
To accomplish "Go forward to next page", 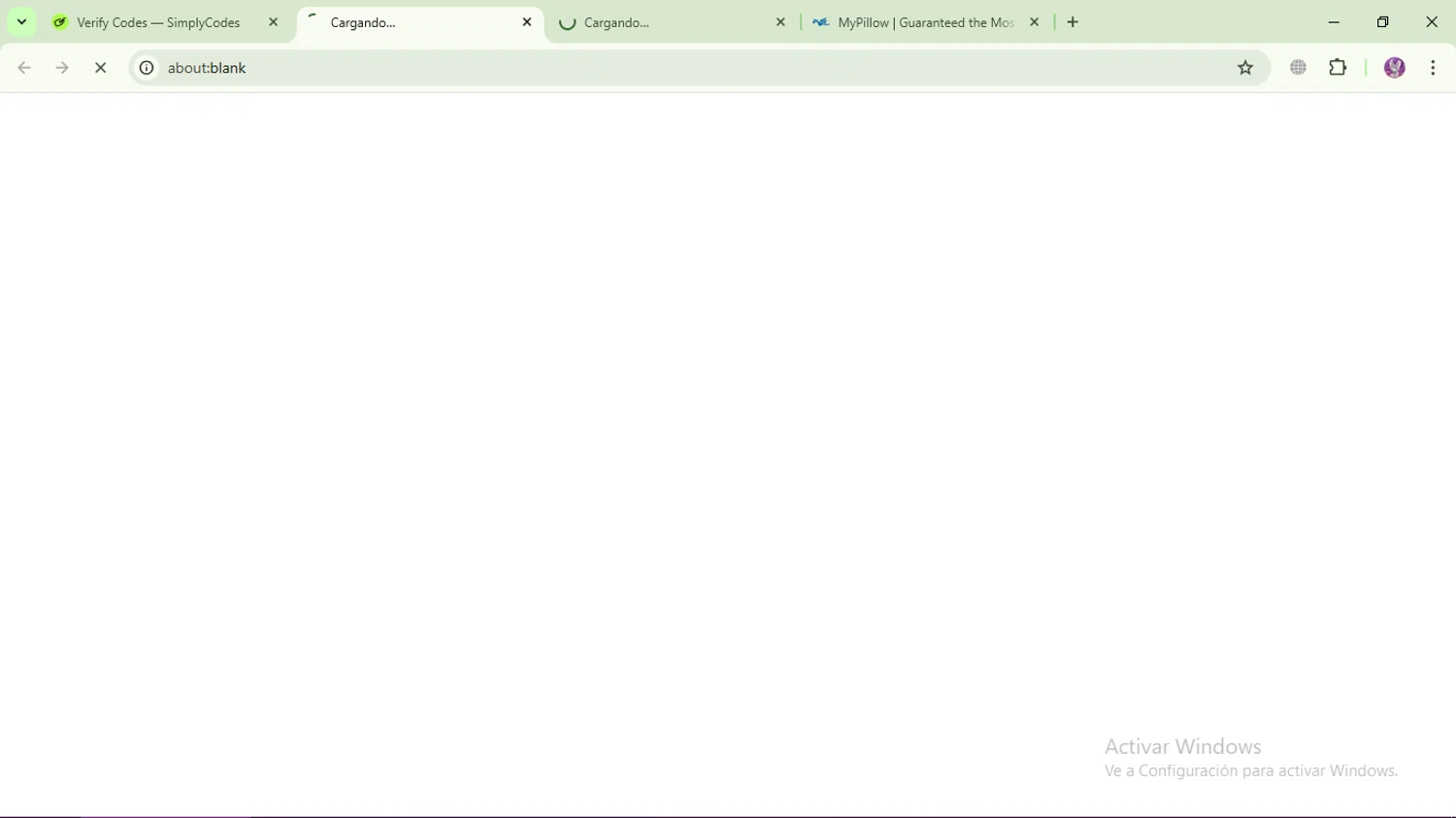I will coord(62,68).
